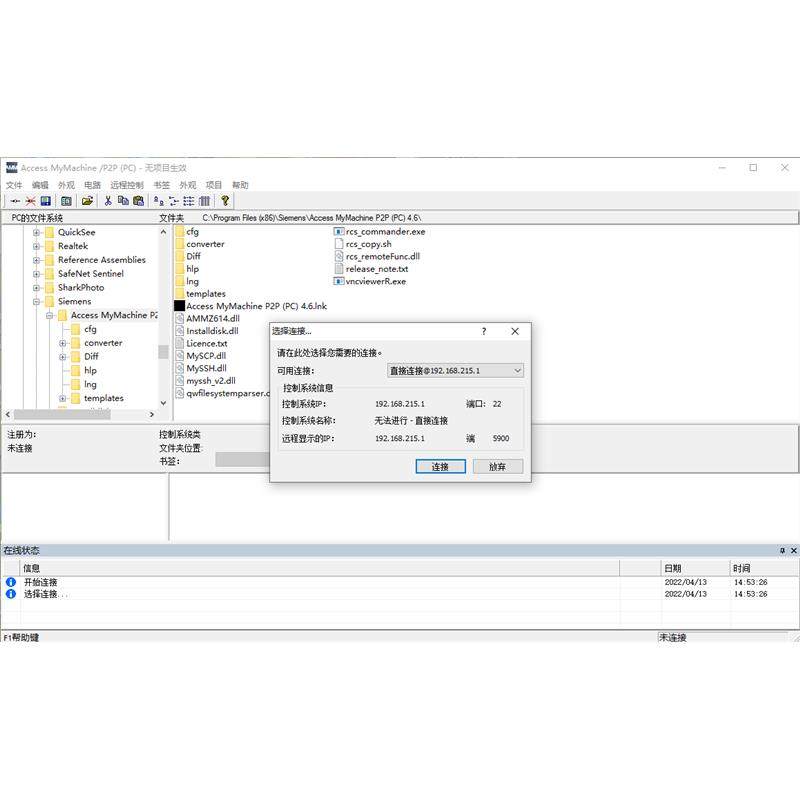Open the 远程控制 menu
Screen dimensions: 800x800
click(128, 185)
